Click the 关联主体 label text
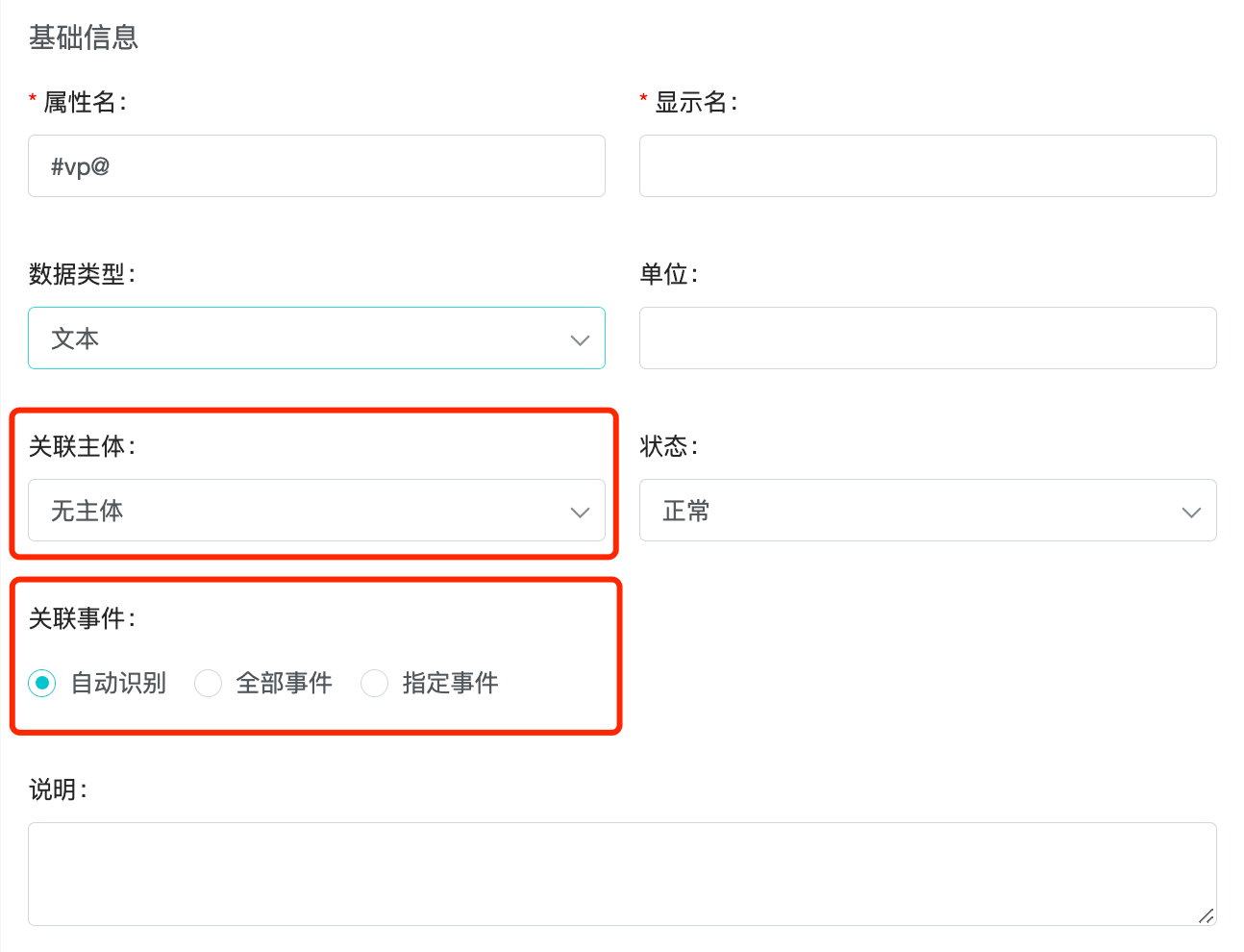The width and height of the screenshot is (1244, 952). tap(82, 446)
